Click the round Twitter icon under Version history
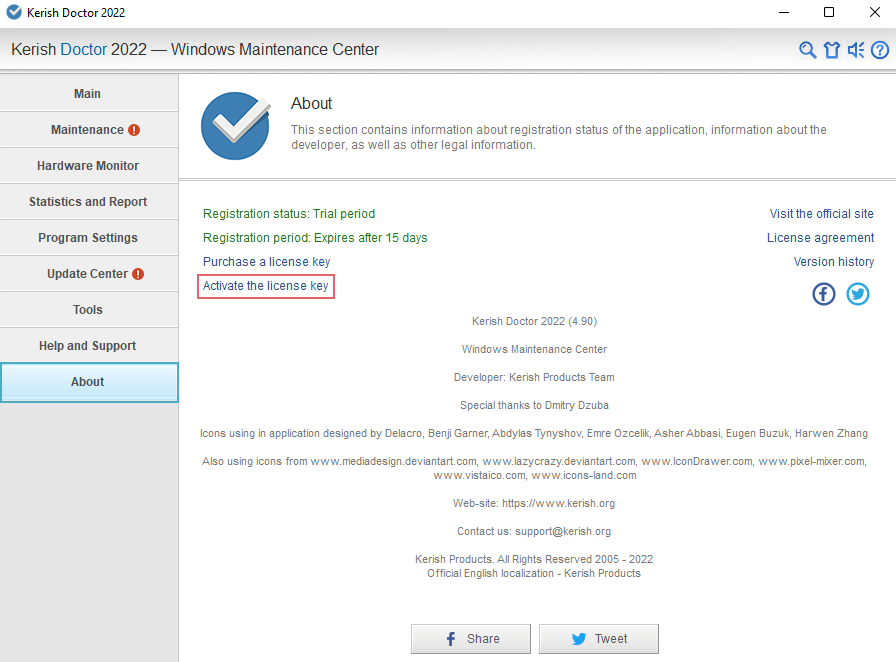This screenshot has height=662, width=896. point(858,294)
